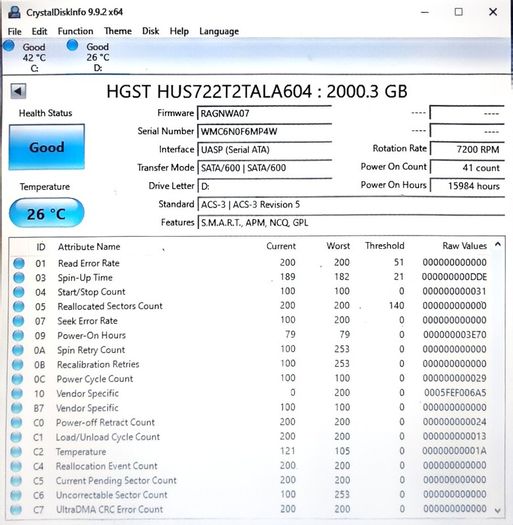Select the Spin-Up Time attribute name
Viewport: 513px width, 525px height.
85,278
